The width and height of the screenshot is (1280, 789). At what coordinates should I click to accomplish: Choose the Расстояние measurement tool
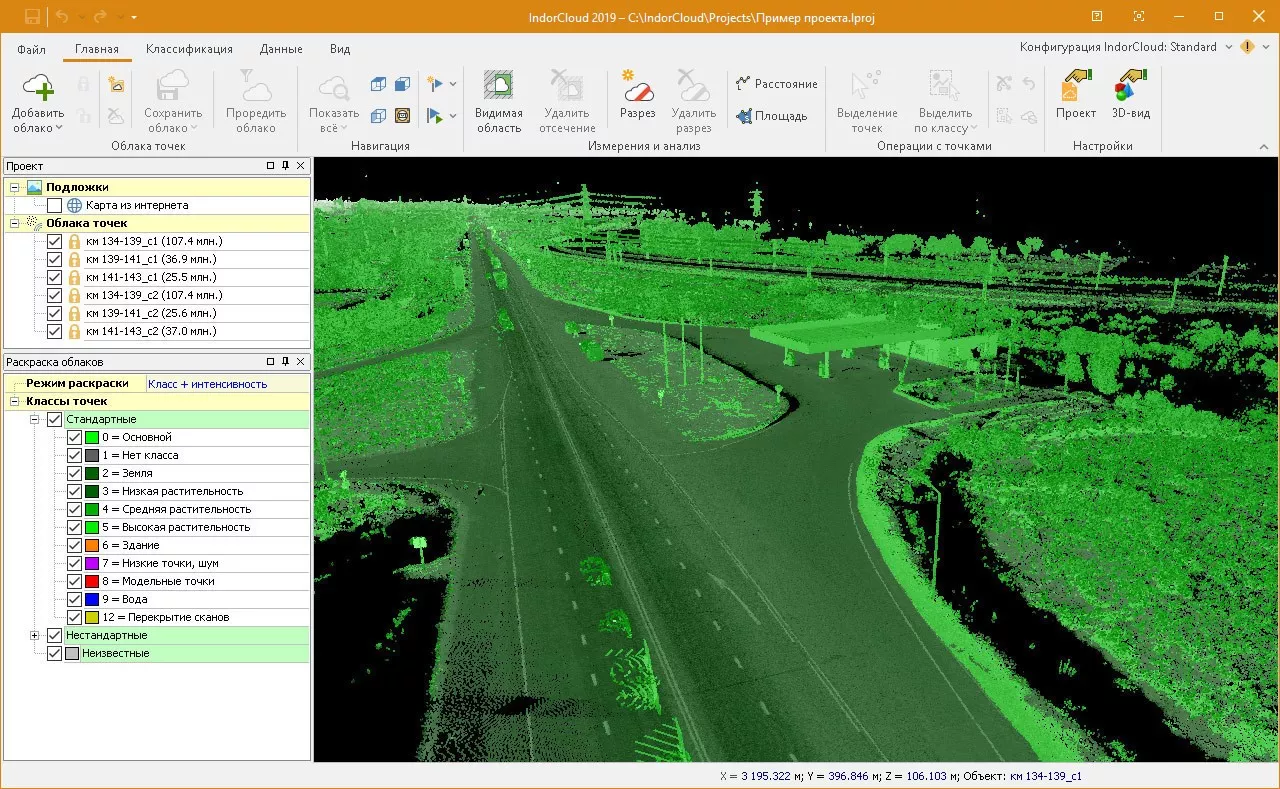(777, 84)
